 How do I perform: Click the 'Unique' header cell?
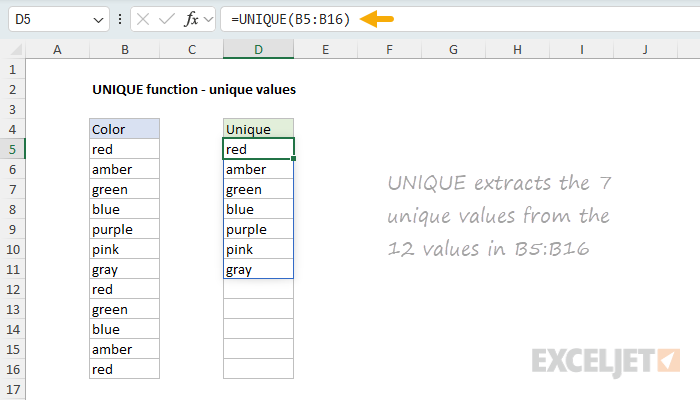(258, 129)
